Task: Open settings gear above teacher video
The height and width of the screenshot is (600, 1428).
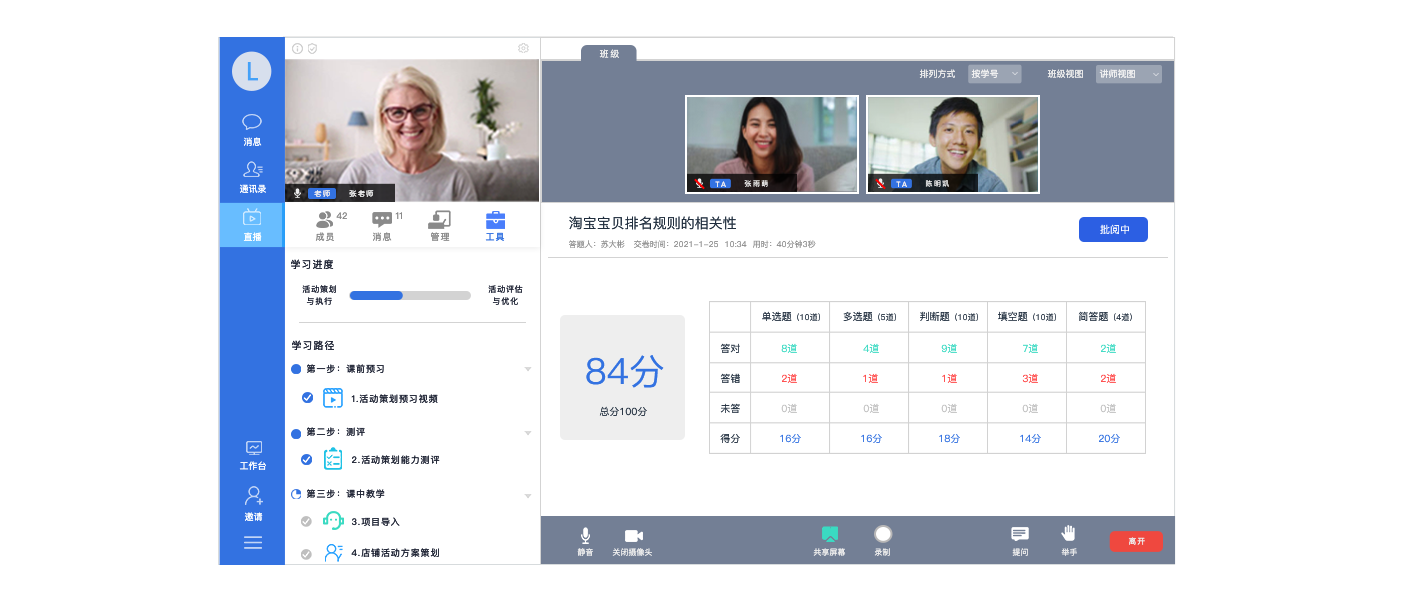Action: coord(523,48)
